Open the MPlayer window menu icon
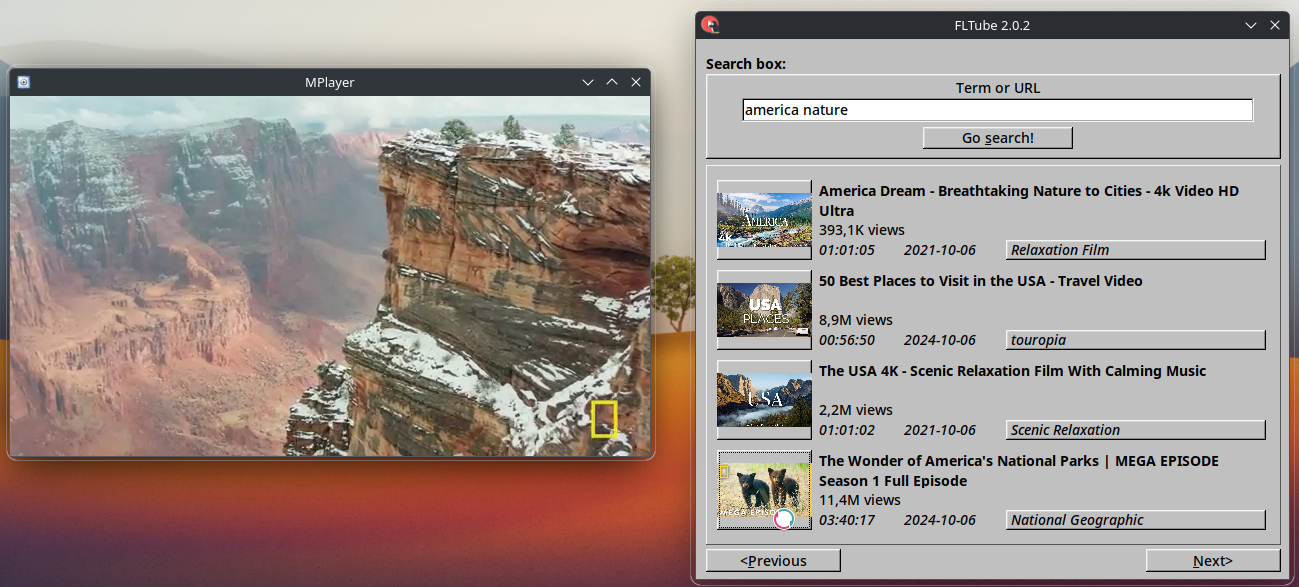Viewport: 1299px width, 587px height. tap(24, 82)
